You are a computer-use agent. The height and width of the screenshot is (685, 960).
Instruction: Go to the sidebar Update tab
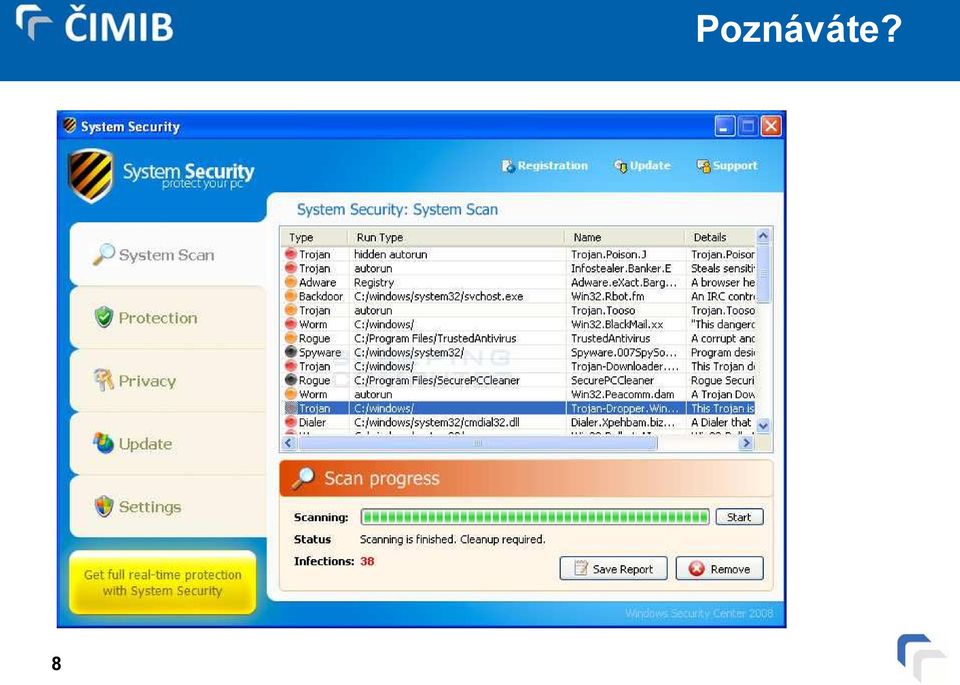168,443
